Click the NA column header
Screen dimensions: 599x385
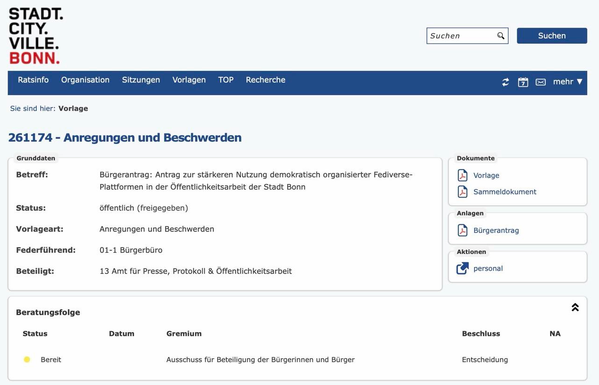(555, 333)
